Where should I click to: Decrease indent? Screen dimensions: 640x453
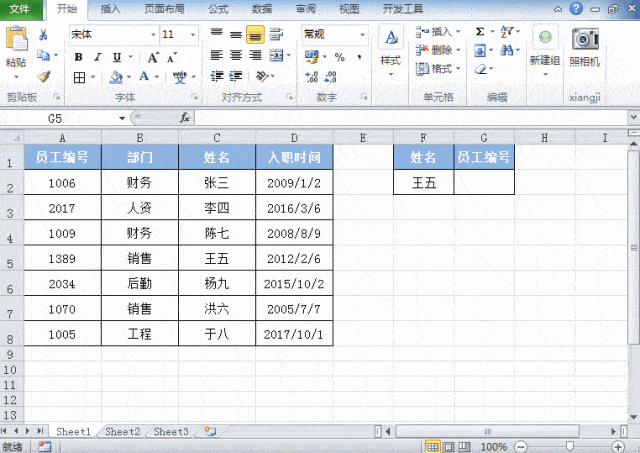click(216, 76)
